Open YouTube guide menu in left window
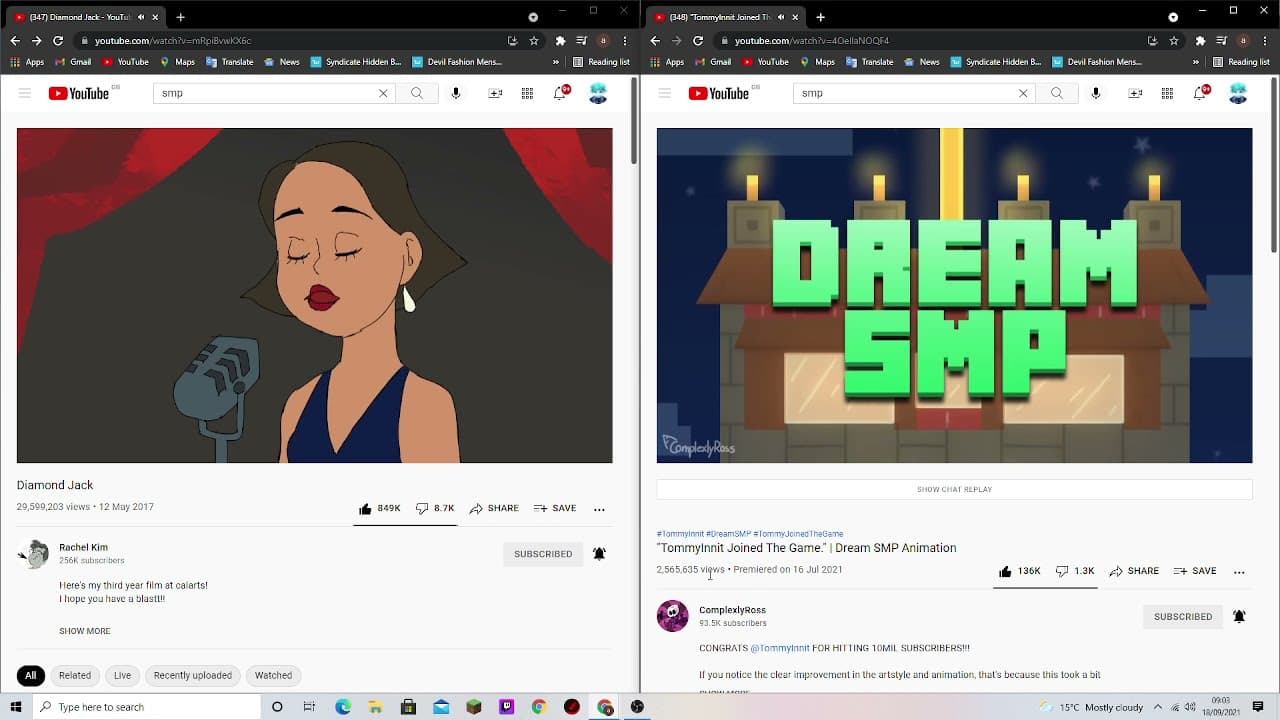Image resolution: width=1280 pixels, height=720 pixels. click(x=25, y=93)
